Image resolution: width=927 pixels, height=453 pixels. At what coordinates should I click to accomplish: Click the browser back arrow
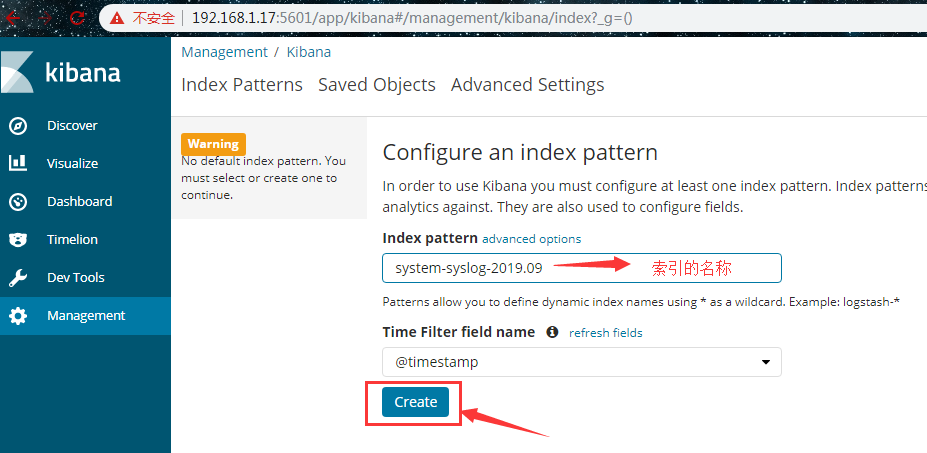[13, 18]
